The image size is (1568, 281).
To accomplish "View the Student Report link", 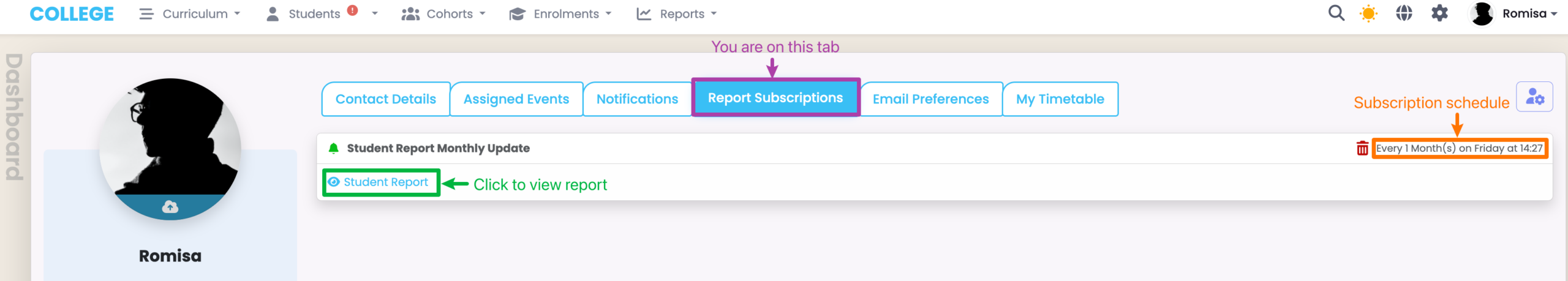I will tap(385, 182).
